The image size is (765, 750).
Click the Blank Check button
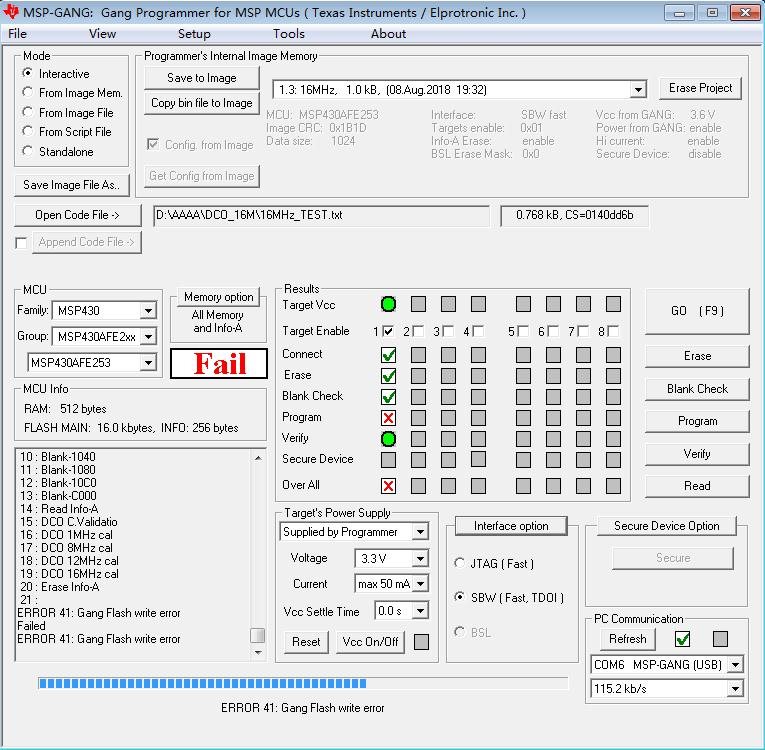697,389
